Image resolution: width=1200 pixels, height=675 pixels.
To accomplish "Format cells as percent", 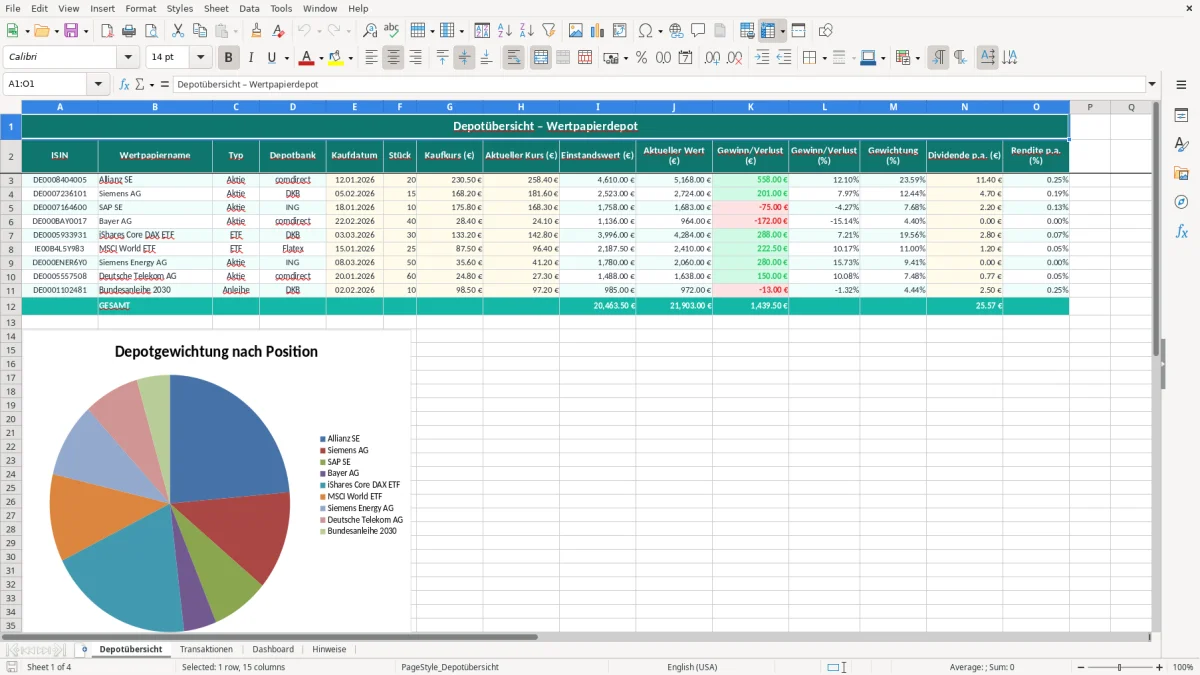I will (641, 58).
